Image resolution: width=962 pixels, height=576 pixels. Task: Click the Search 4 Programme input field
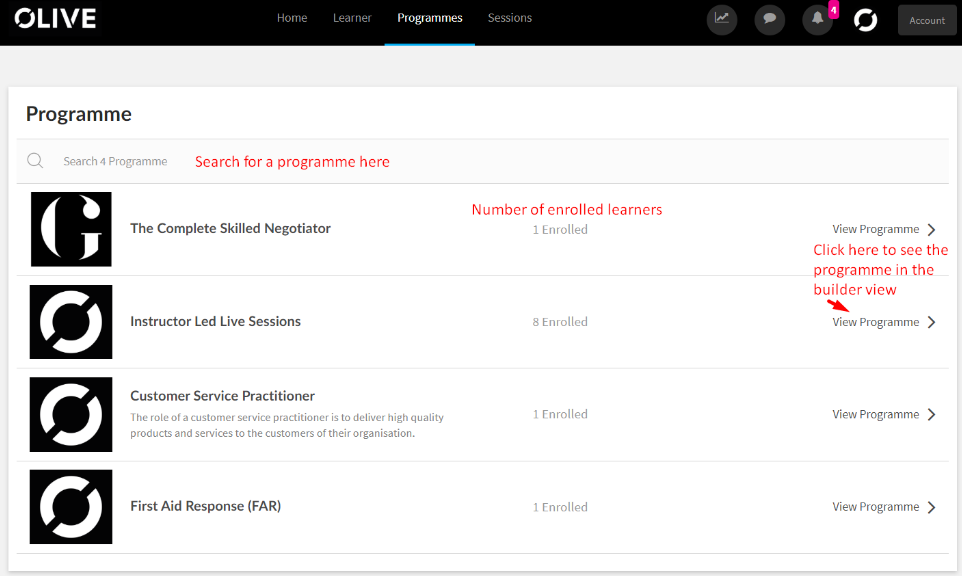click(x=115, y=160)
